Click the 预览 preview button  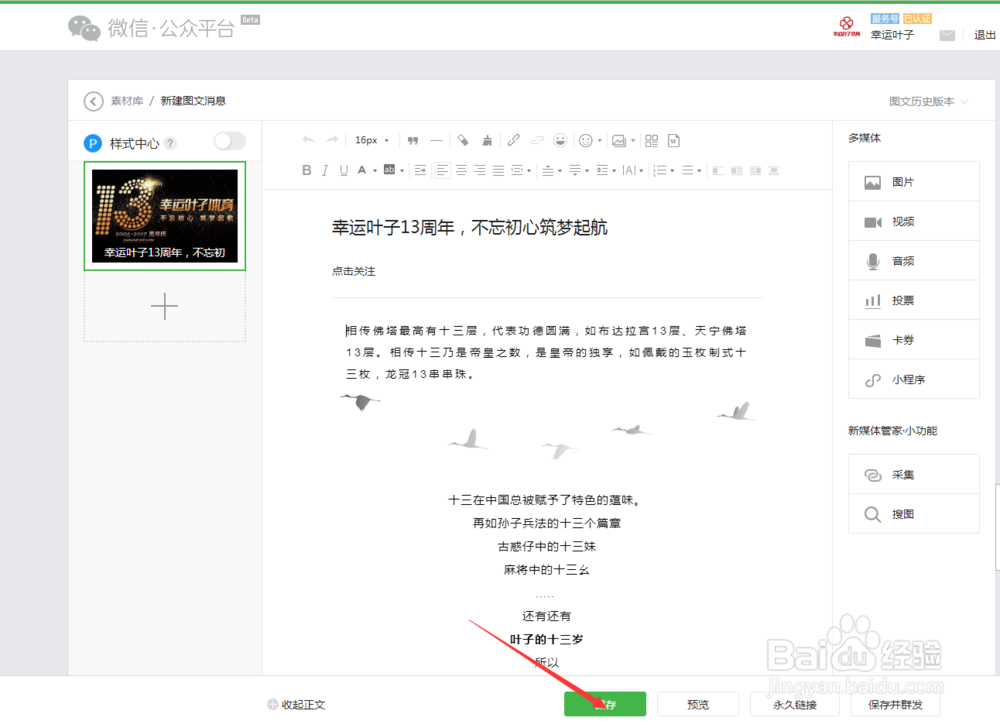tap(698, 704)
